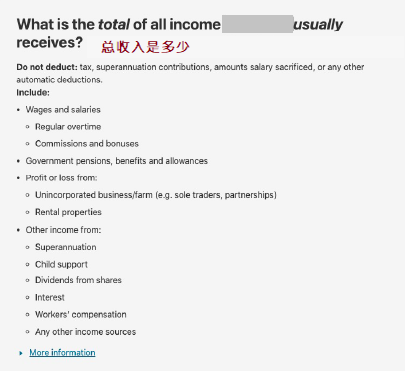Click 'Dividends from shares' sub-item
Viewport: 405px width, 371px height.
coord(78,280)
